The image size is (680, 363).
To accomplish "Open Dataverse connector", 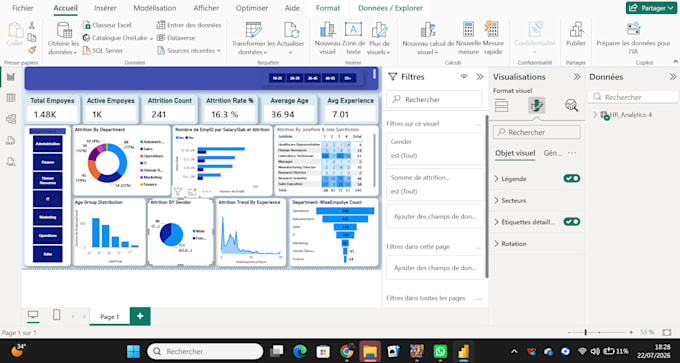I will pos(176,38).
